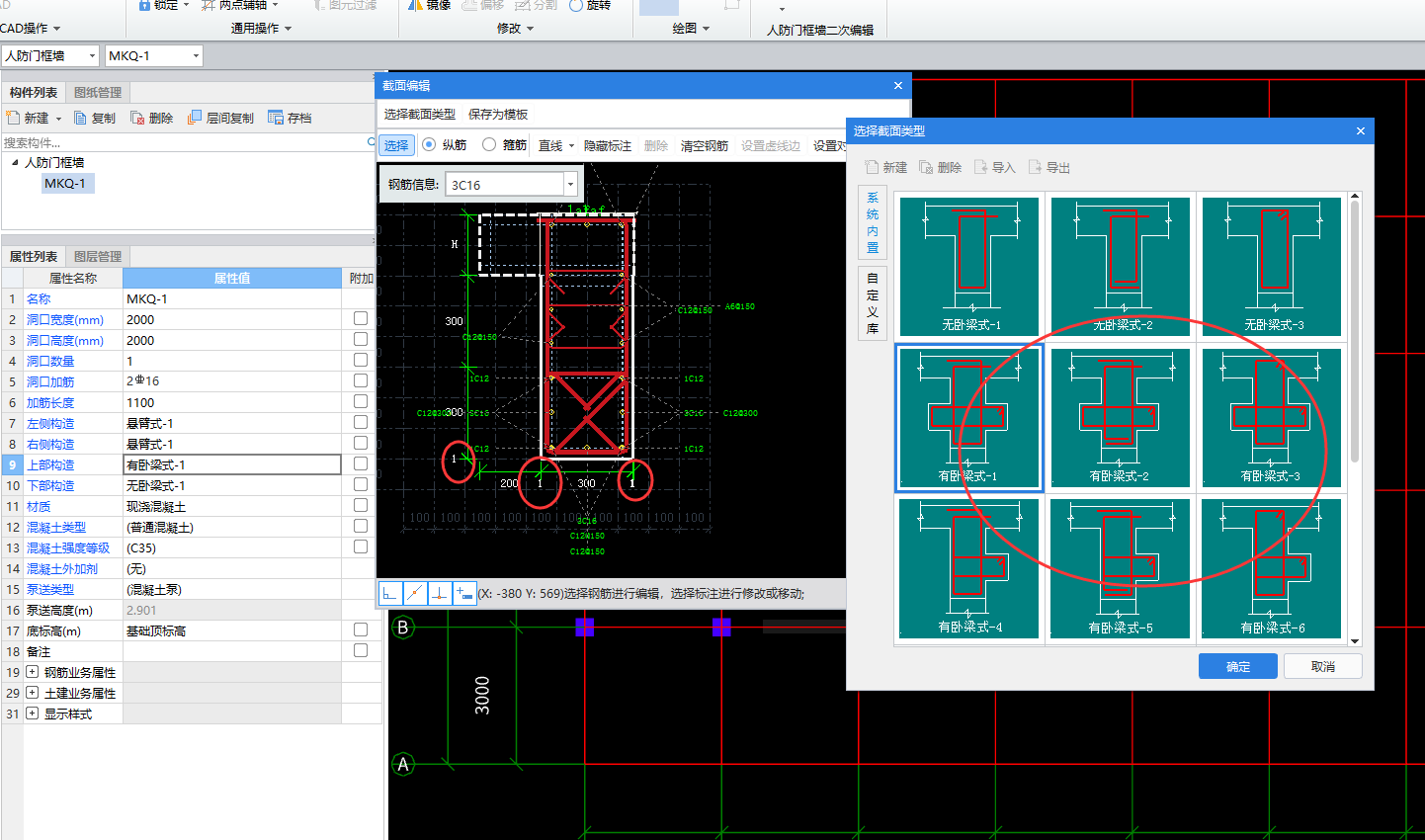1425x840 pixels.
Task: Expand the 显示样式 group
Action: [x=32, y=714]
